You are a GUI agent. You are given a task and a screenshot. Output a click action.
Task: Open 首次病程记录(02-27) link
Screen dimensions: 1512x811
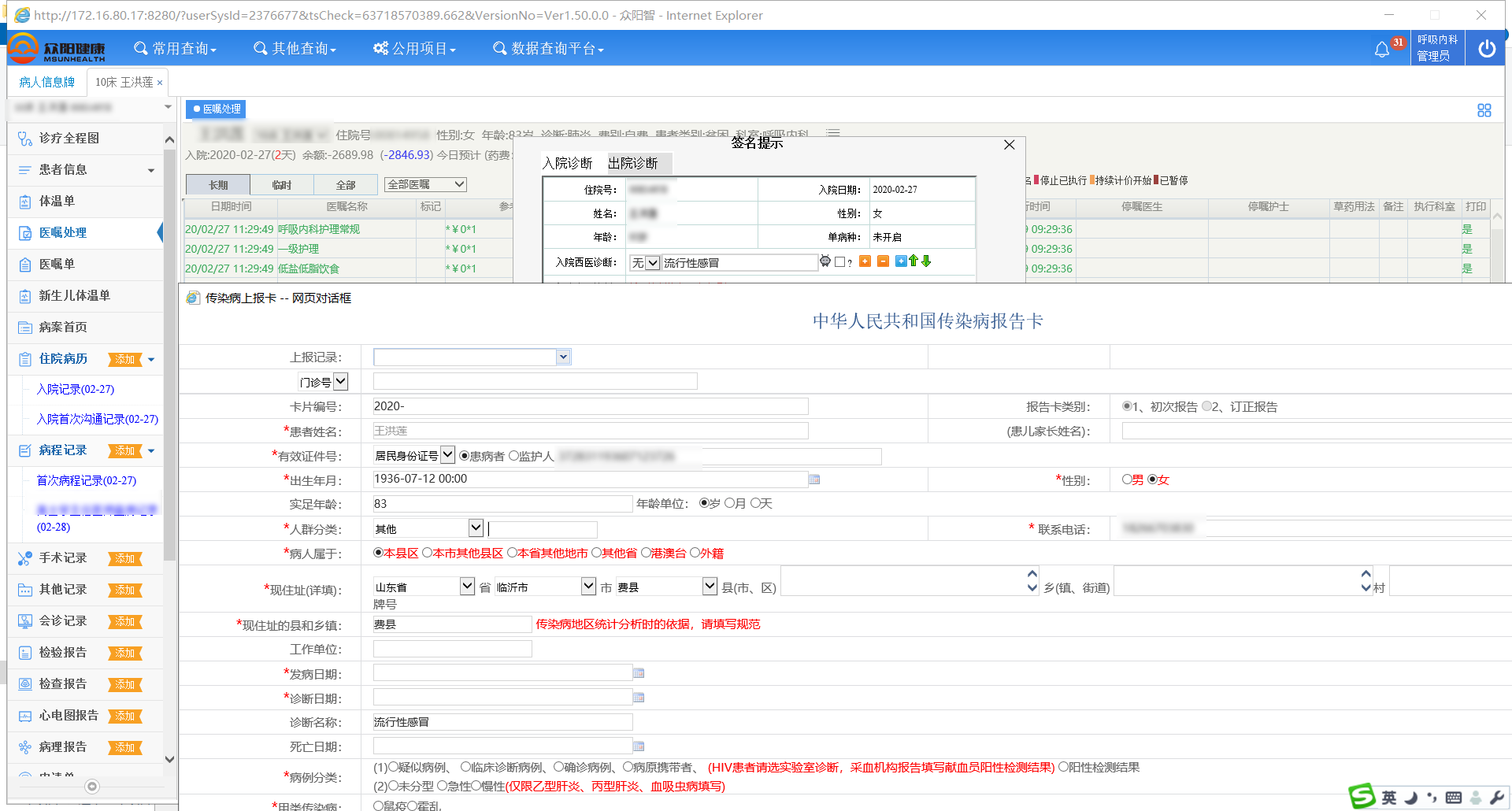[87, 480]
